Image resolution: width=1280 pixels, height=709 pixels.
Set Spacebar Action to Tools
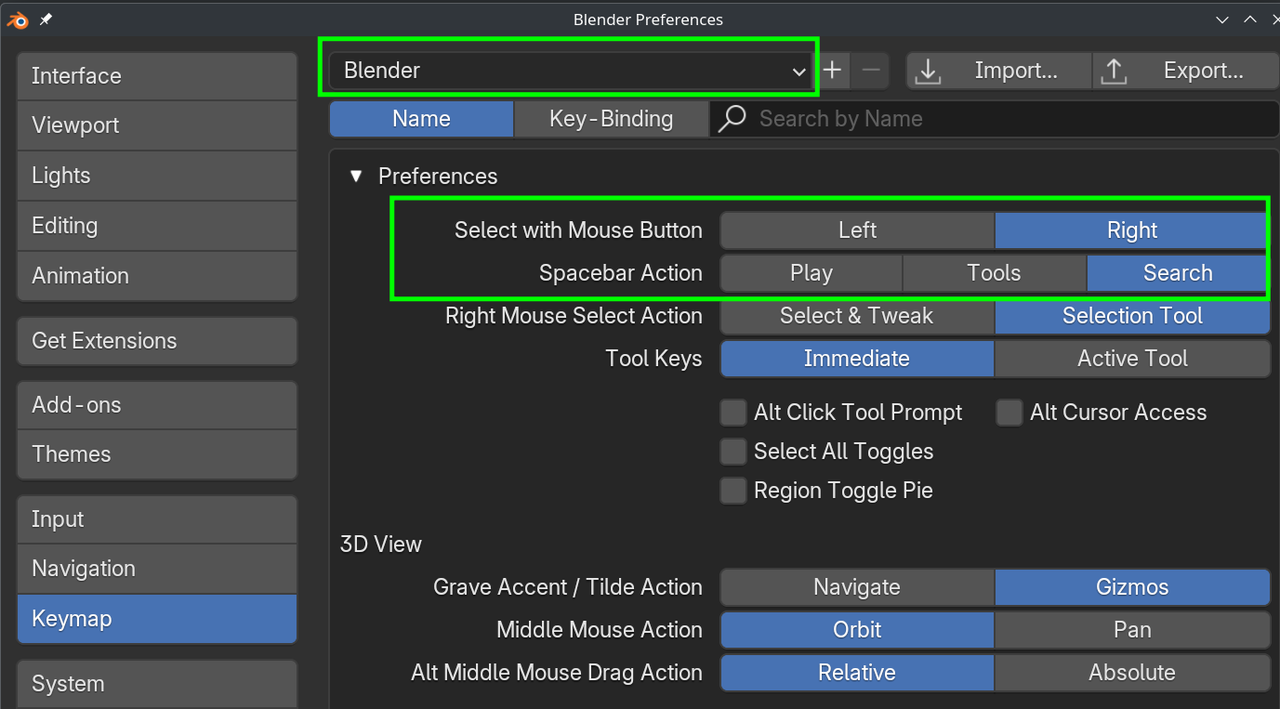tap(994, 273)
